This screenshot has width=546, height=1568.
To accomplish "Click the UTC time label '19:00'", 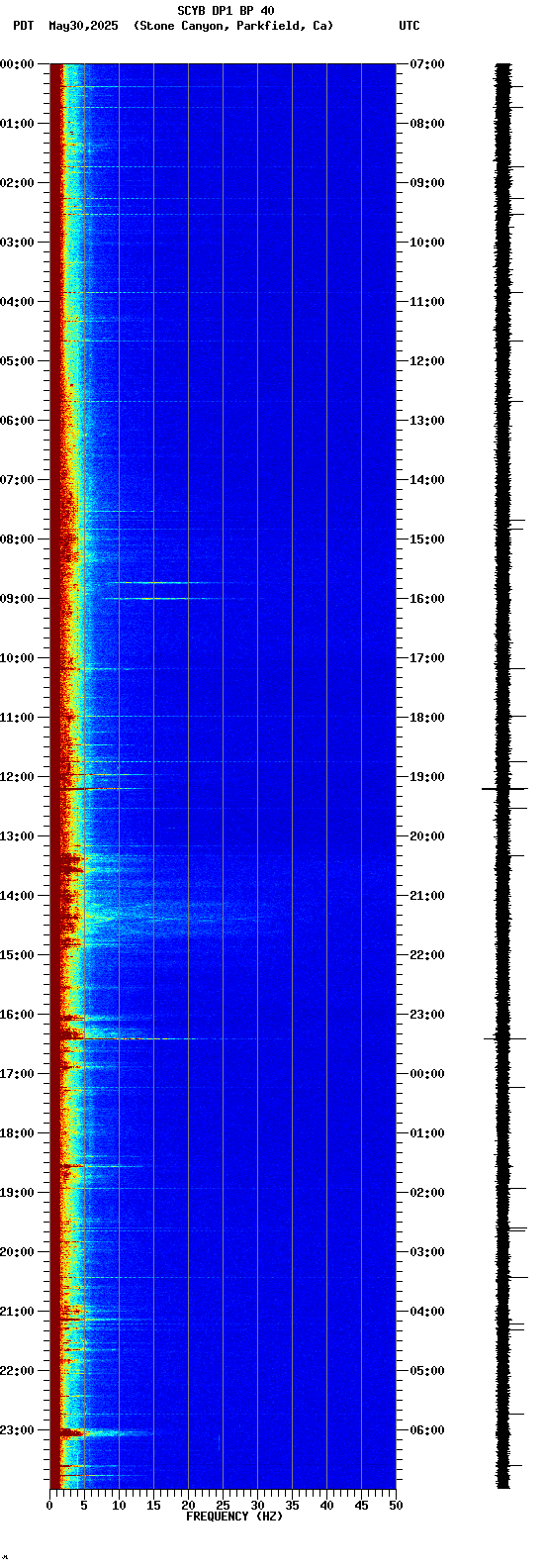I will pyautogui.click(x=427, y=777).
